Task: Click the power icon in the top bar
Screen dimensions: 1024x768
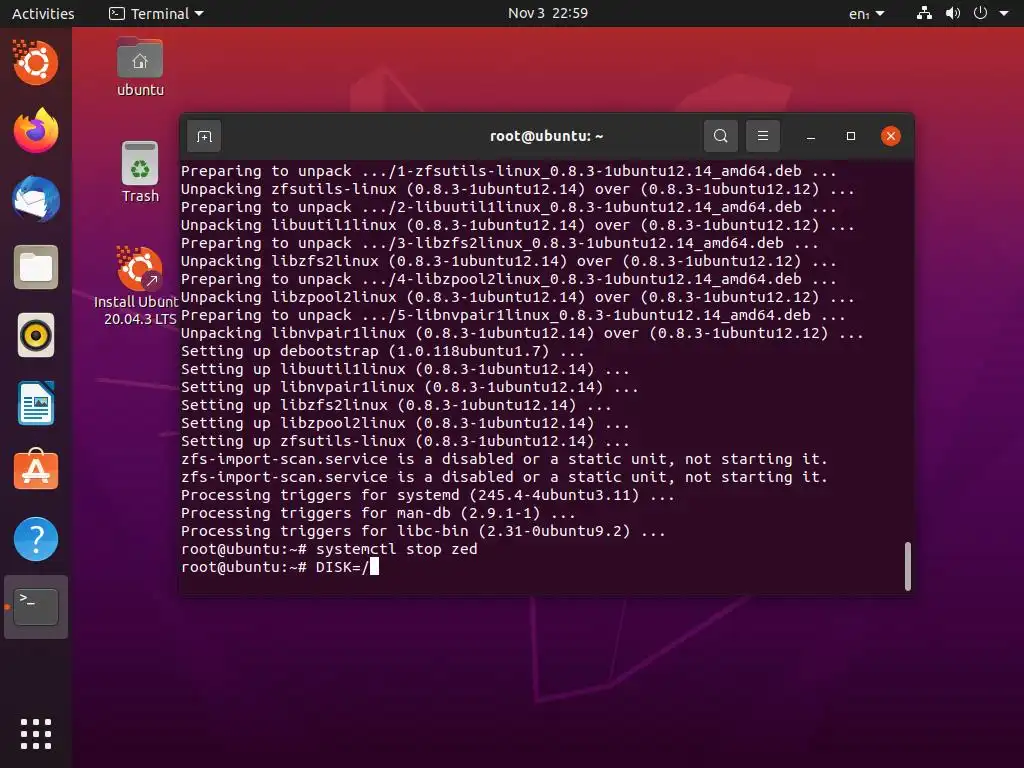Action: coord(980,13)
